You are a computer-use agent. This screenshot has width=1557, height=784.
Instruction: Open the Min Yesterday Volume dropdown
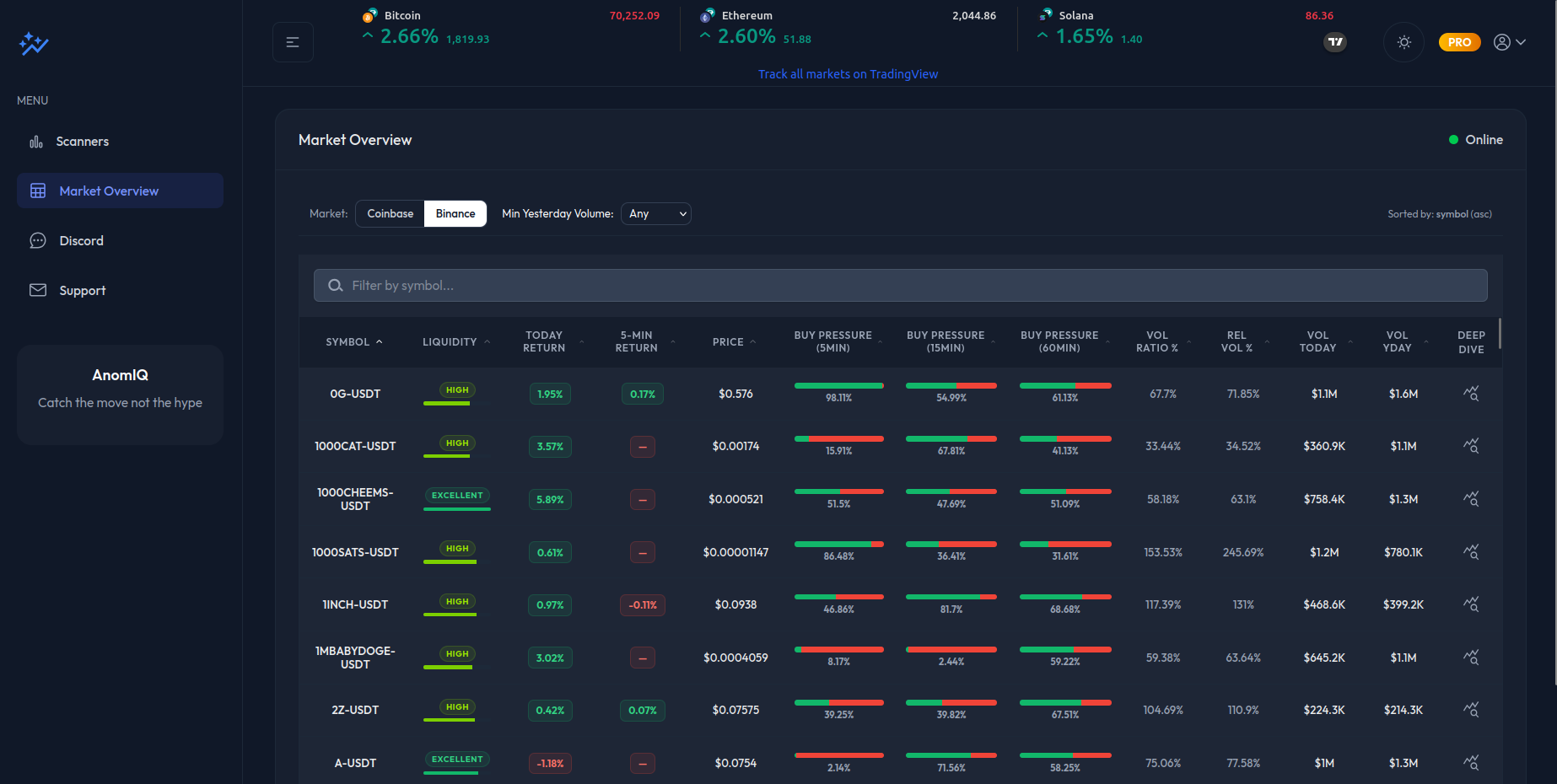[655, 213]
